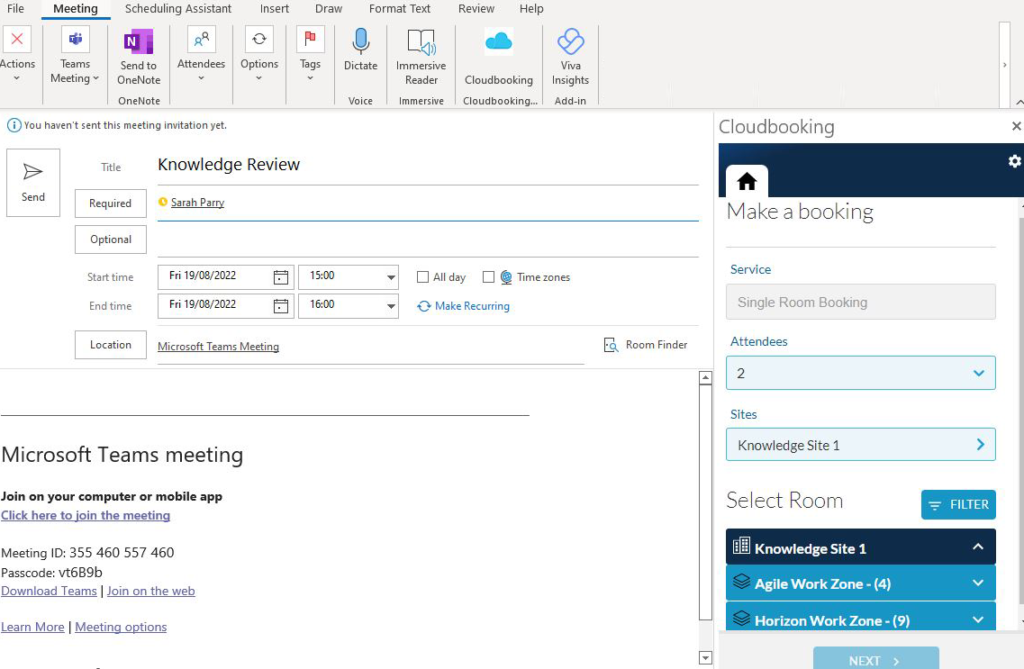The height and width of the screenshot is (669, 1024).
Task: Open the Format Text tab
Action: point(400,8)
